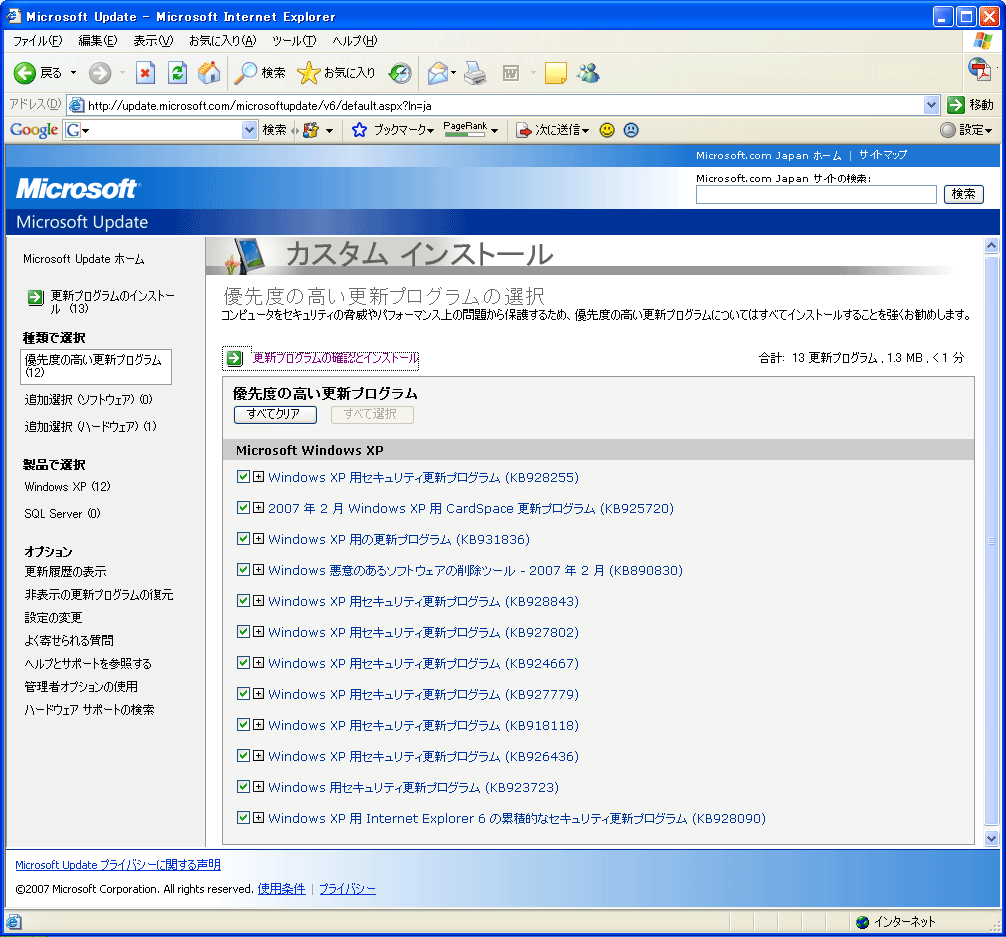Screen dimensions: 1006x937
Task: Open the address bar dropdown arrow
Action: coord(932,105)
